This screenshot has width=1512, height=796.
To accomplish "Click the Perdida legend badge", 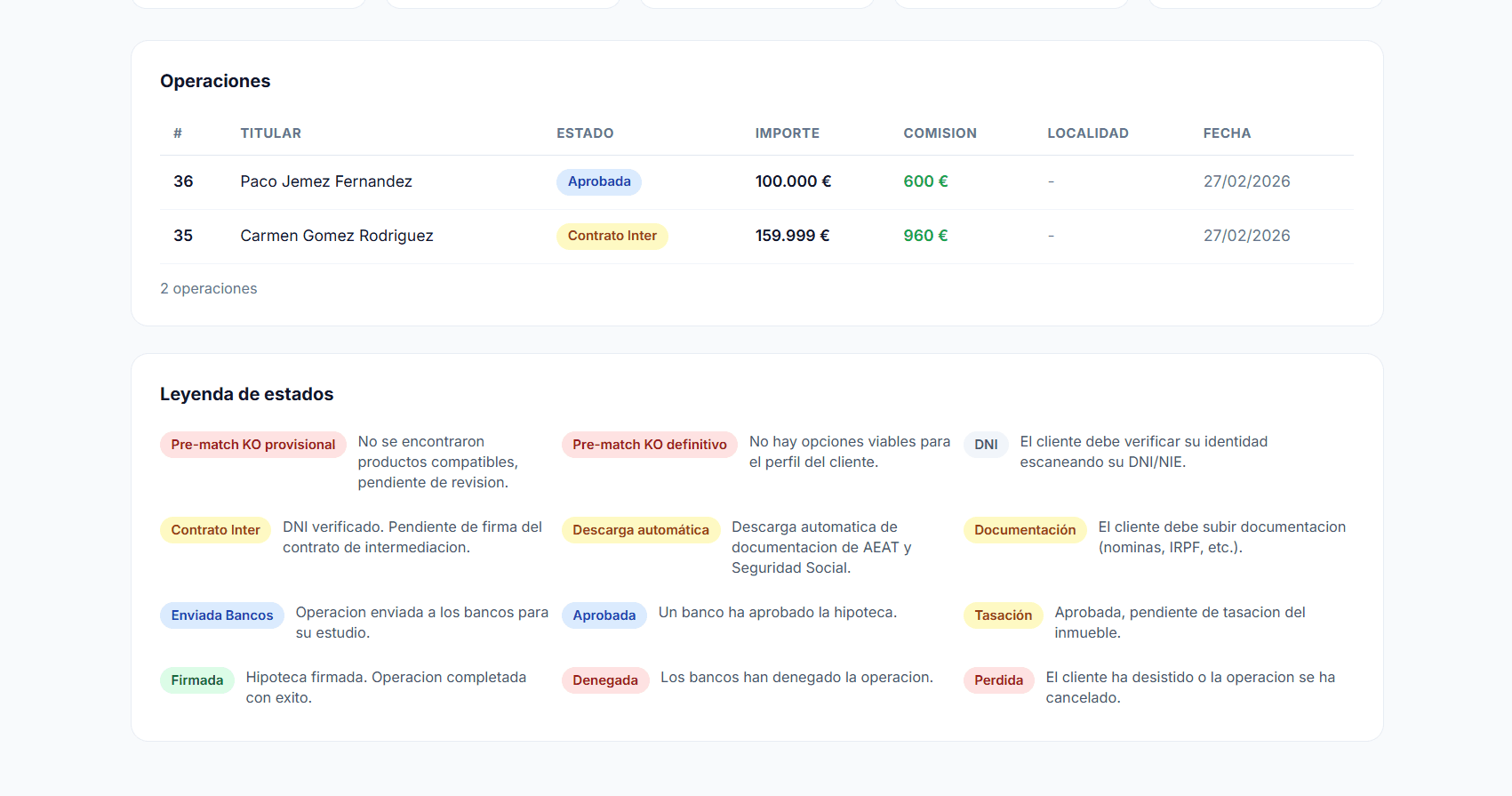I will point(999,680).
